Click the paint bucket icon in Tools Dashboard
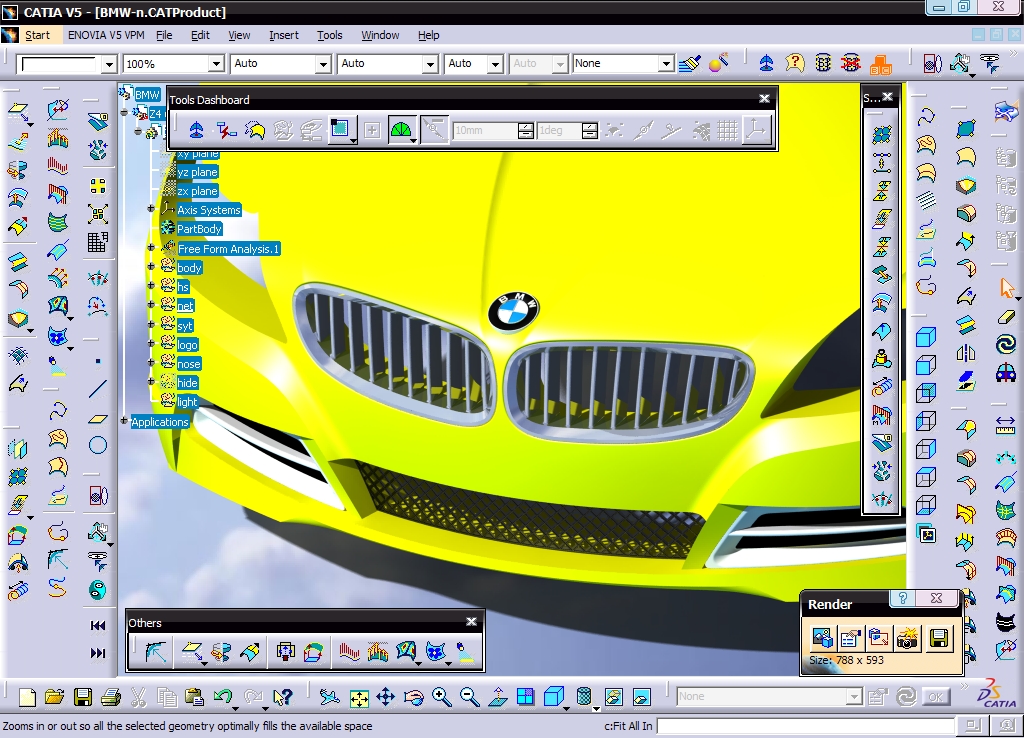This screenshot has width=1024, height=738. coord(255,130)
